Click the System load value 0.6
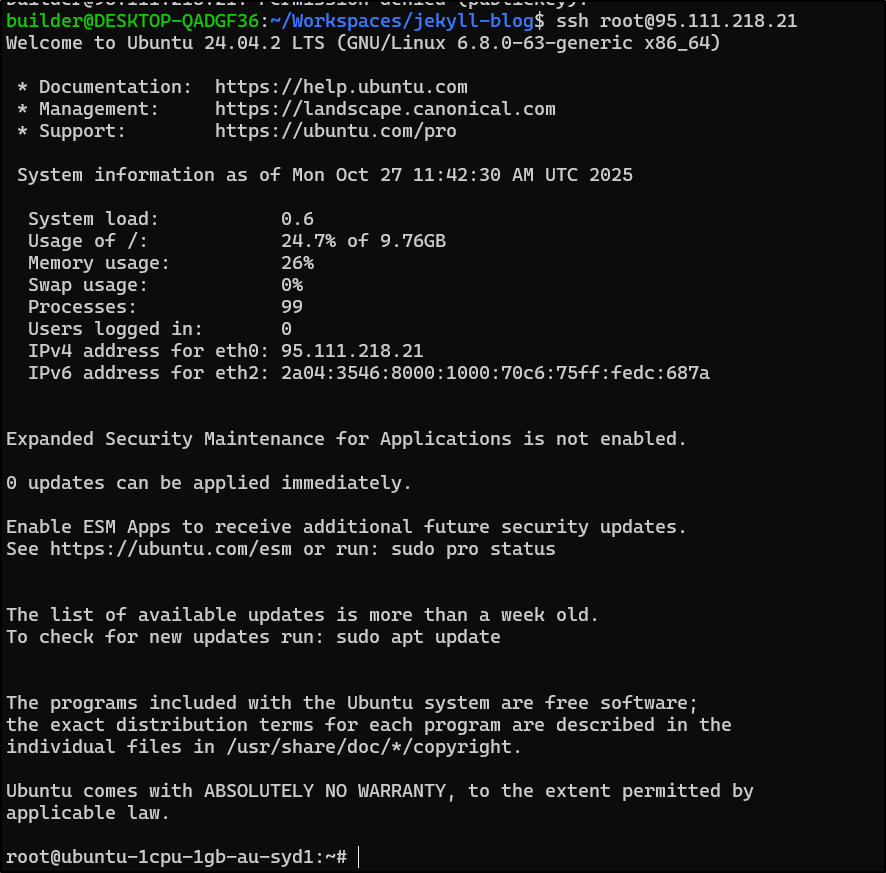The width and height of the screenshot is (886, 873). (x=297, y=219)
